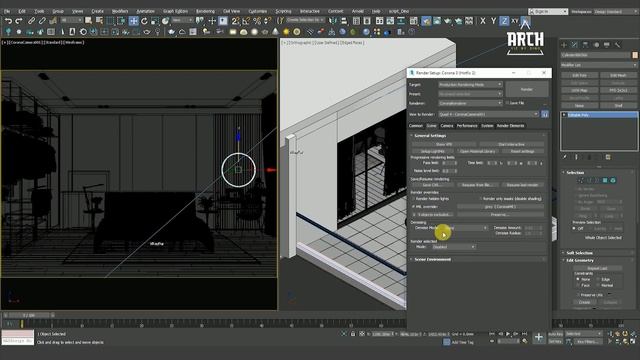Open the Rendering menu
640x360 pixels.
point(205,11)
